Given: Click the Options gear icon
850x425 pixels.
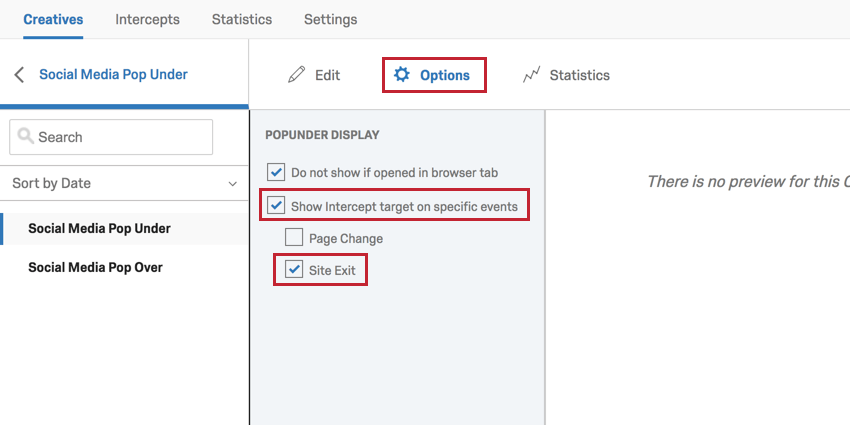Looking at the screenshot, I should [x=402, y=75].
